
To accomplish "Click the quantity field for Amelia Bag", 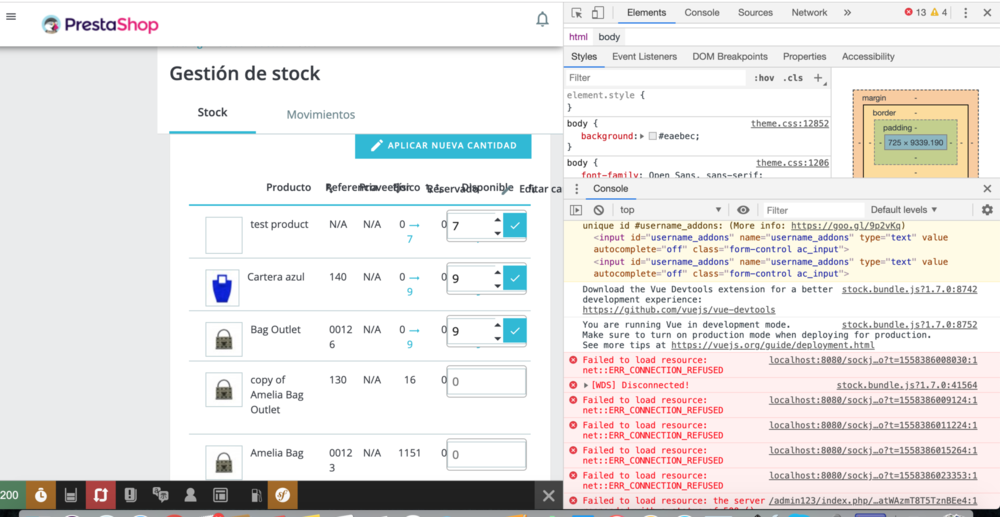I will coord(487,455).
